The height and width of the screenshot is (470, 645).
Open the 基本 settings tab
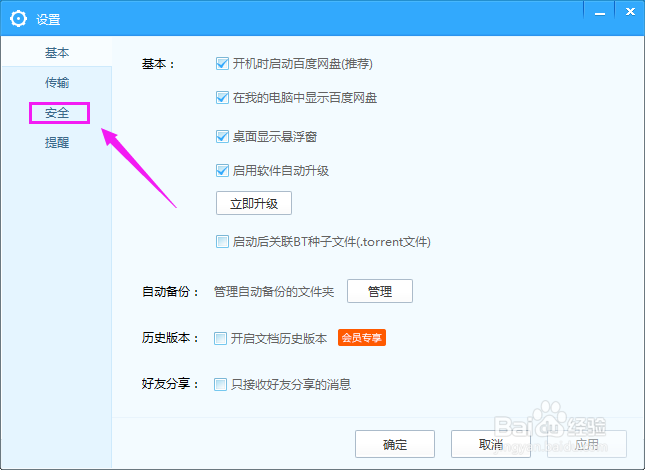[57, 52]
